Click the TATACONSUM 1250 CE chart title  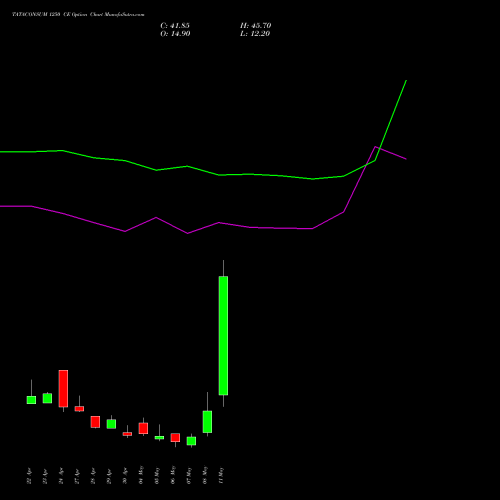pyautogui.click(x=78, y=15)
